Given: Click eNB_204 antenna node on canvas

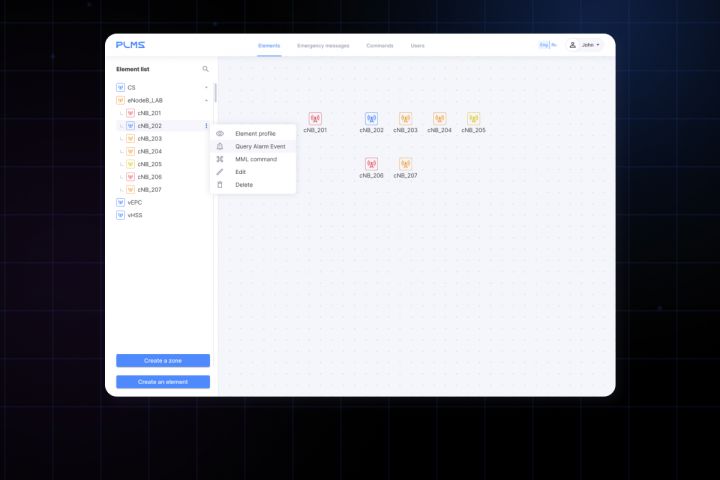Looking at the screenshot, I should coord(439,119).
